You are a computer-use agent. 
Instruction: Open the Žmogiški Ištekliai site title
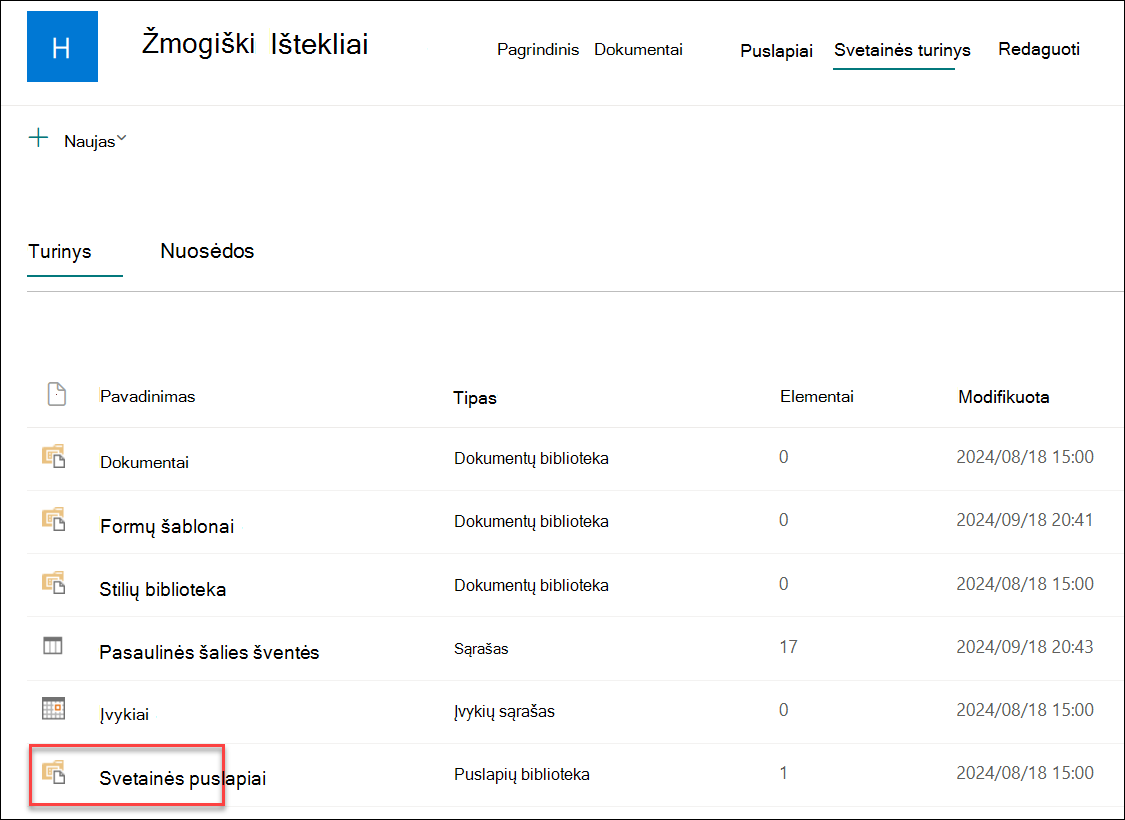tap(255, 44)
